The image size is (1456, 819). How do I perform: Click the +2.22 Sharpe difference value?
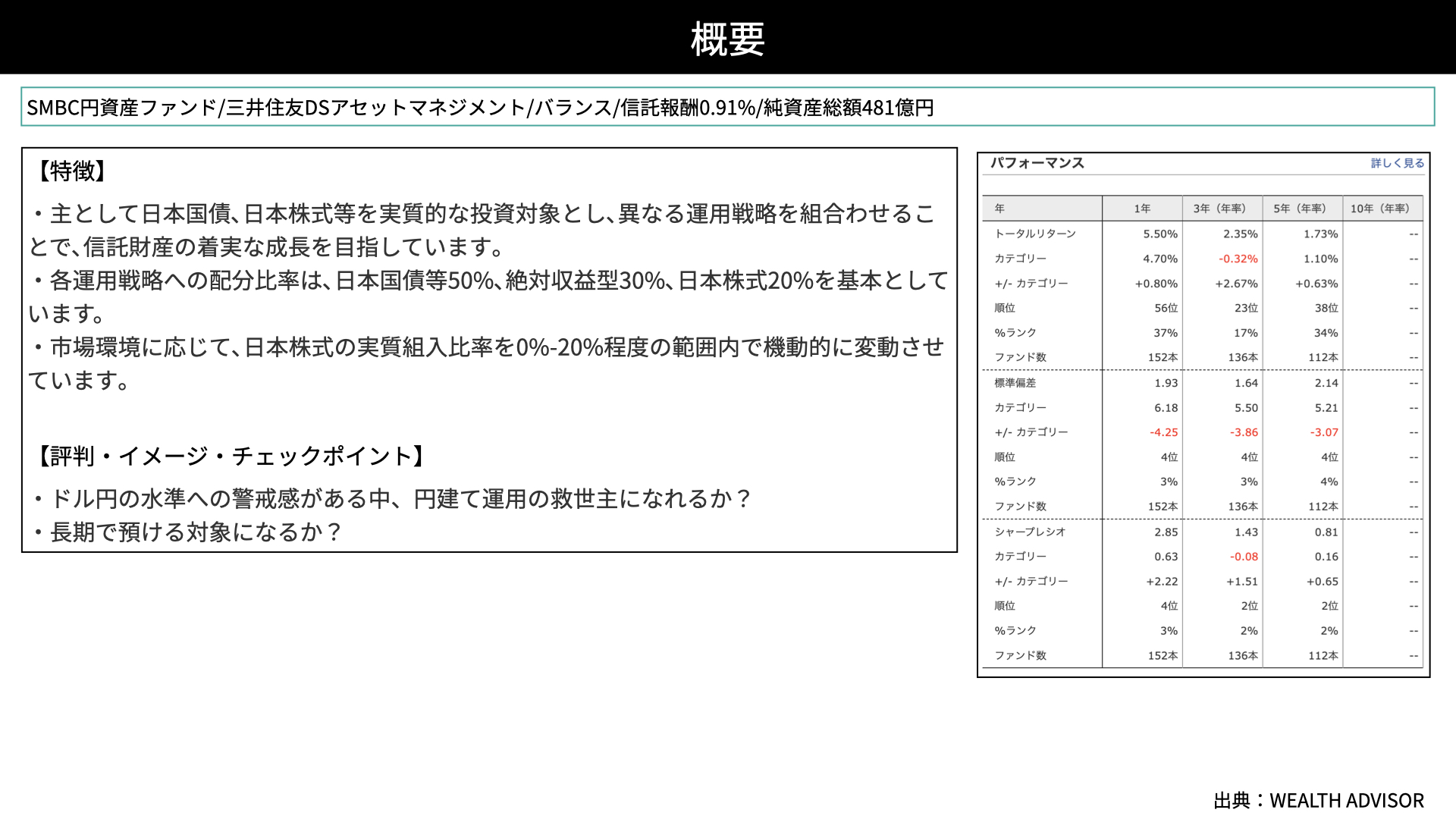point(1162,582)
